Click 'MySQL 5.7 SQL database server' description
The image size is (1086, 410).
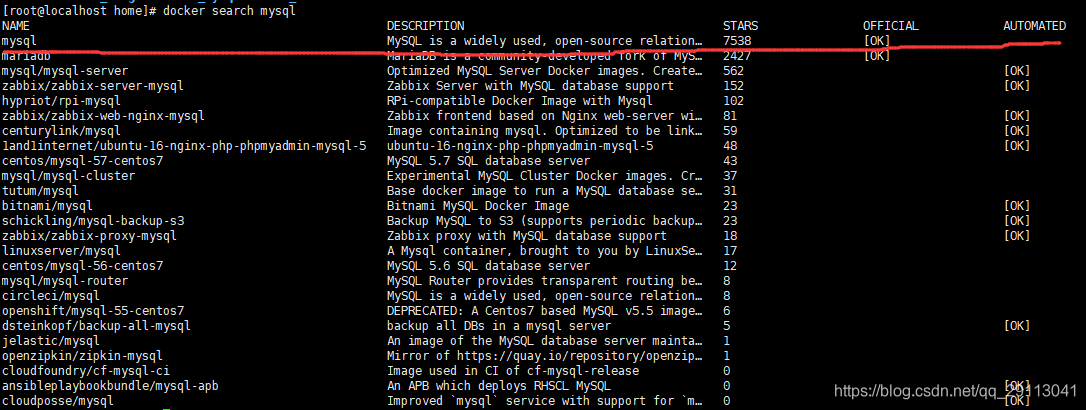(488, 161)
